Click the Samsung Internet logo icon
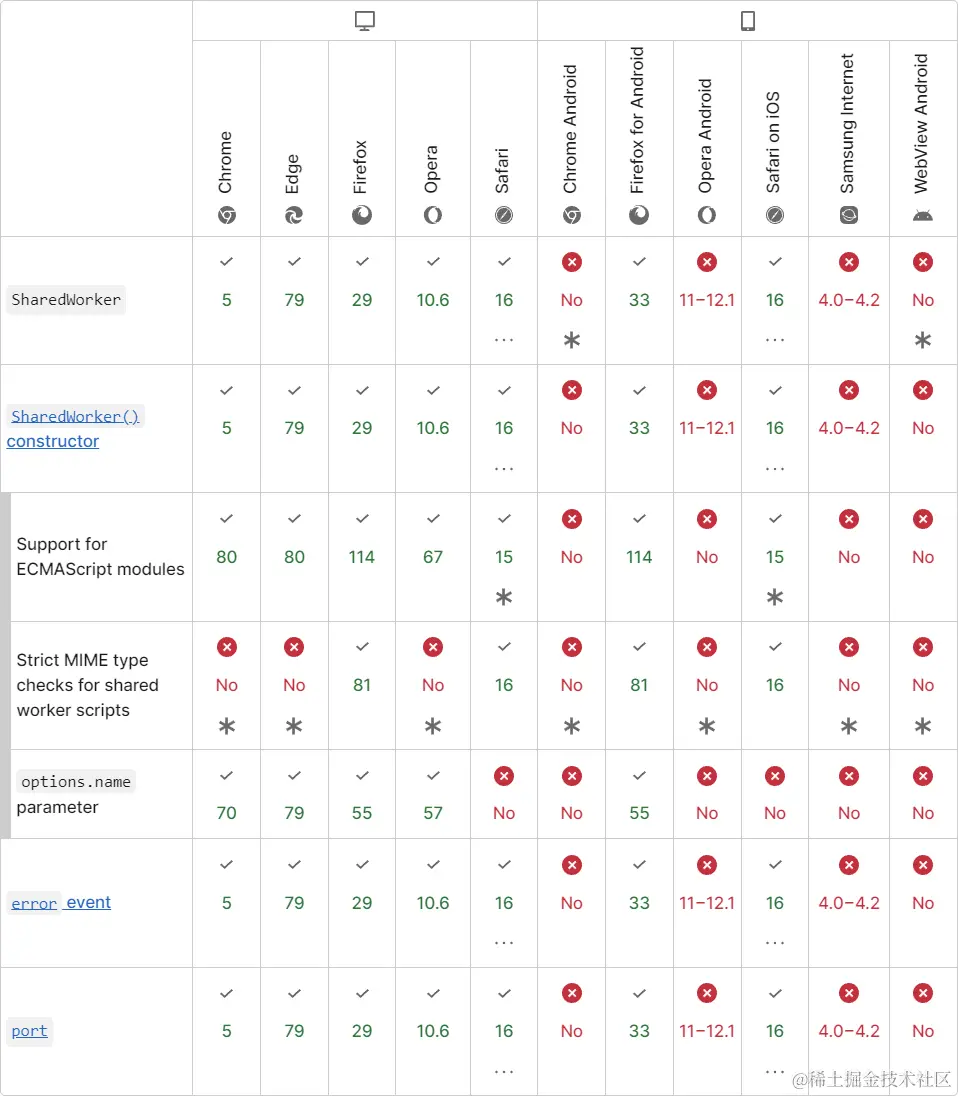 pyautogui.click(x=849, y=214)
